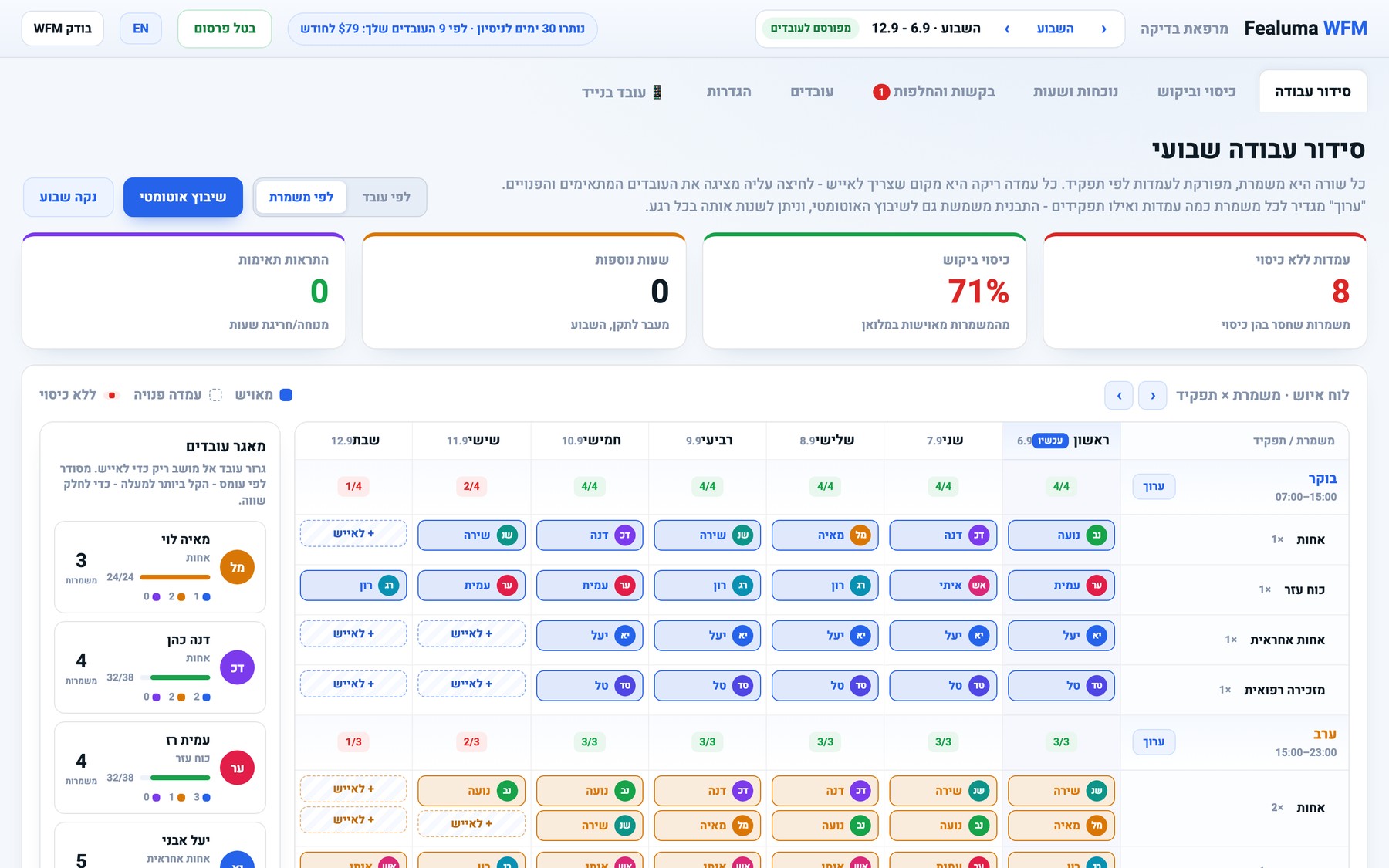Staff empty אחות אחראית slot on שישי

[471, 634]
